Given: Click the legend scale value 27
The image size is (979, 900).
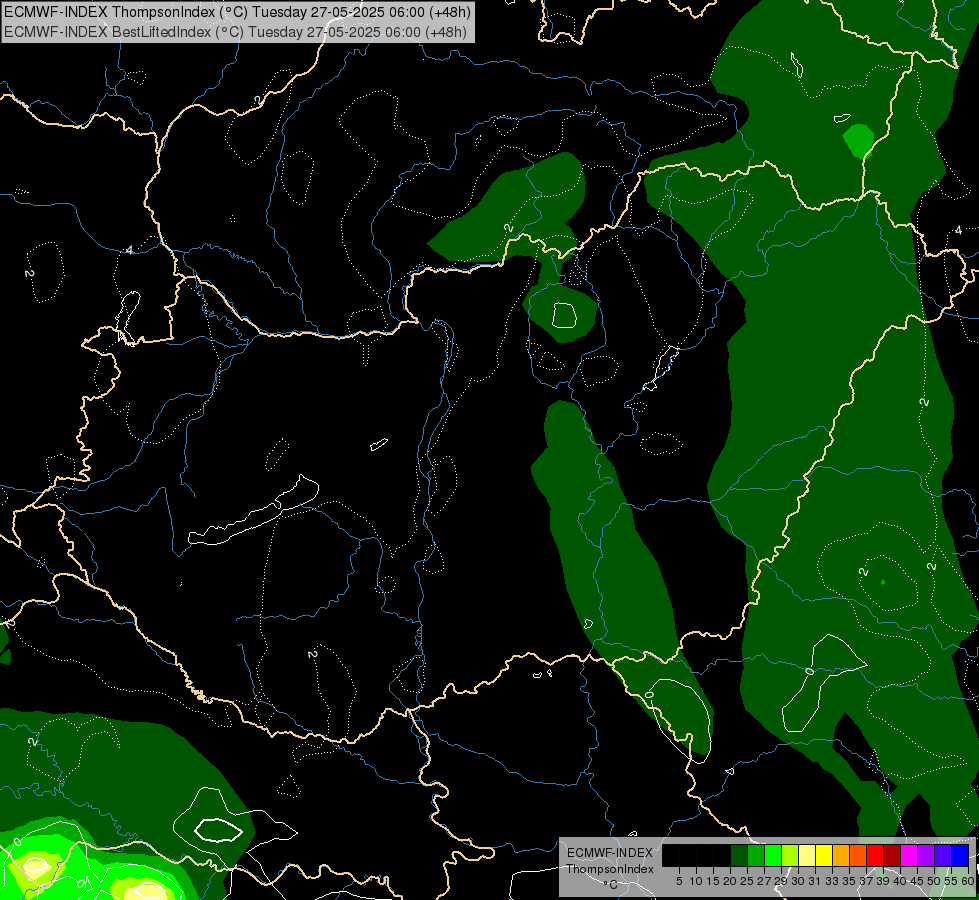Looking at the screenshot, I should click(764, 881).
